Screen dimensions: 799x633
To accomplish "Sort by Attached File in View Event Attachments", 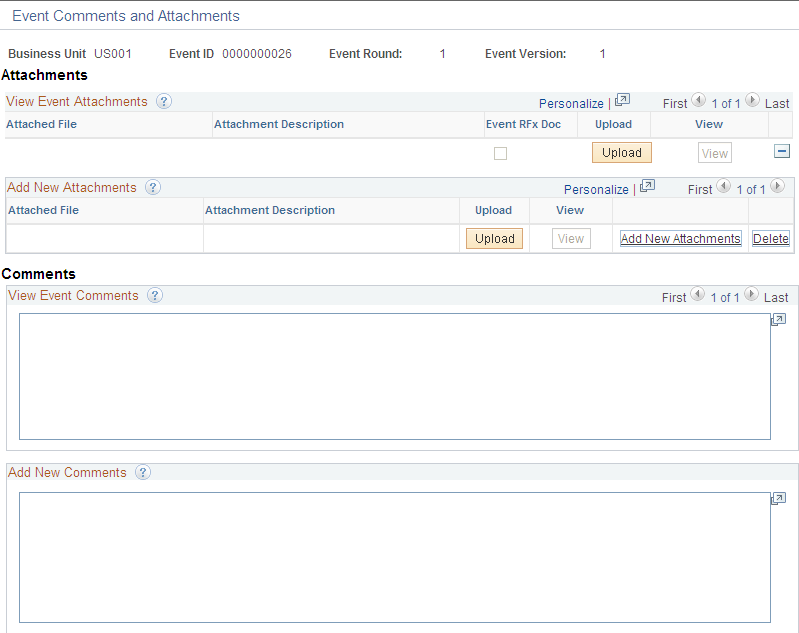I will point(41,124).
